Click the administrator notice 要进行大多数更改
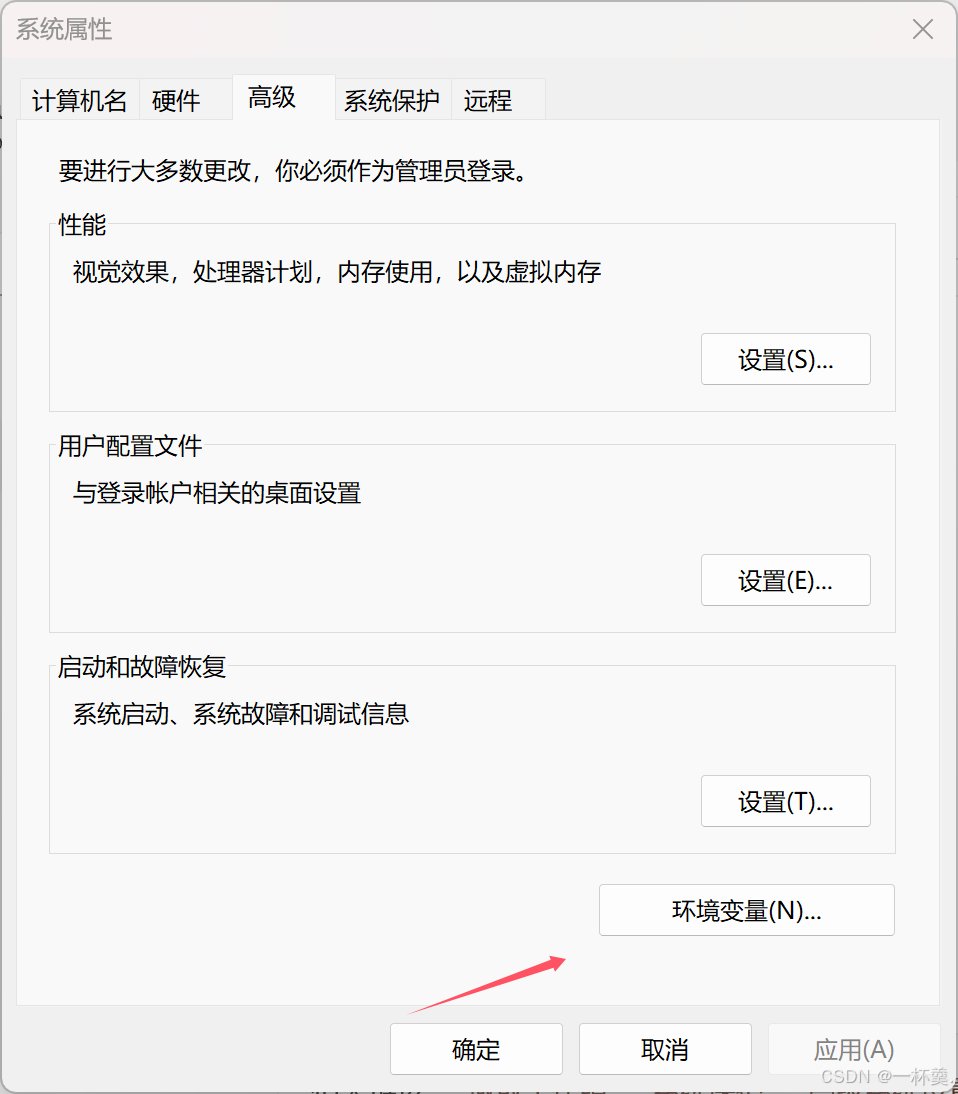This screenshot has width=958, height=1094. 293,171
